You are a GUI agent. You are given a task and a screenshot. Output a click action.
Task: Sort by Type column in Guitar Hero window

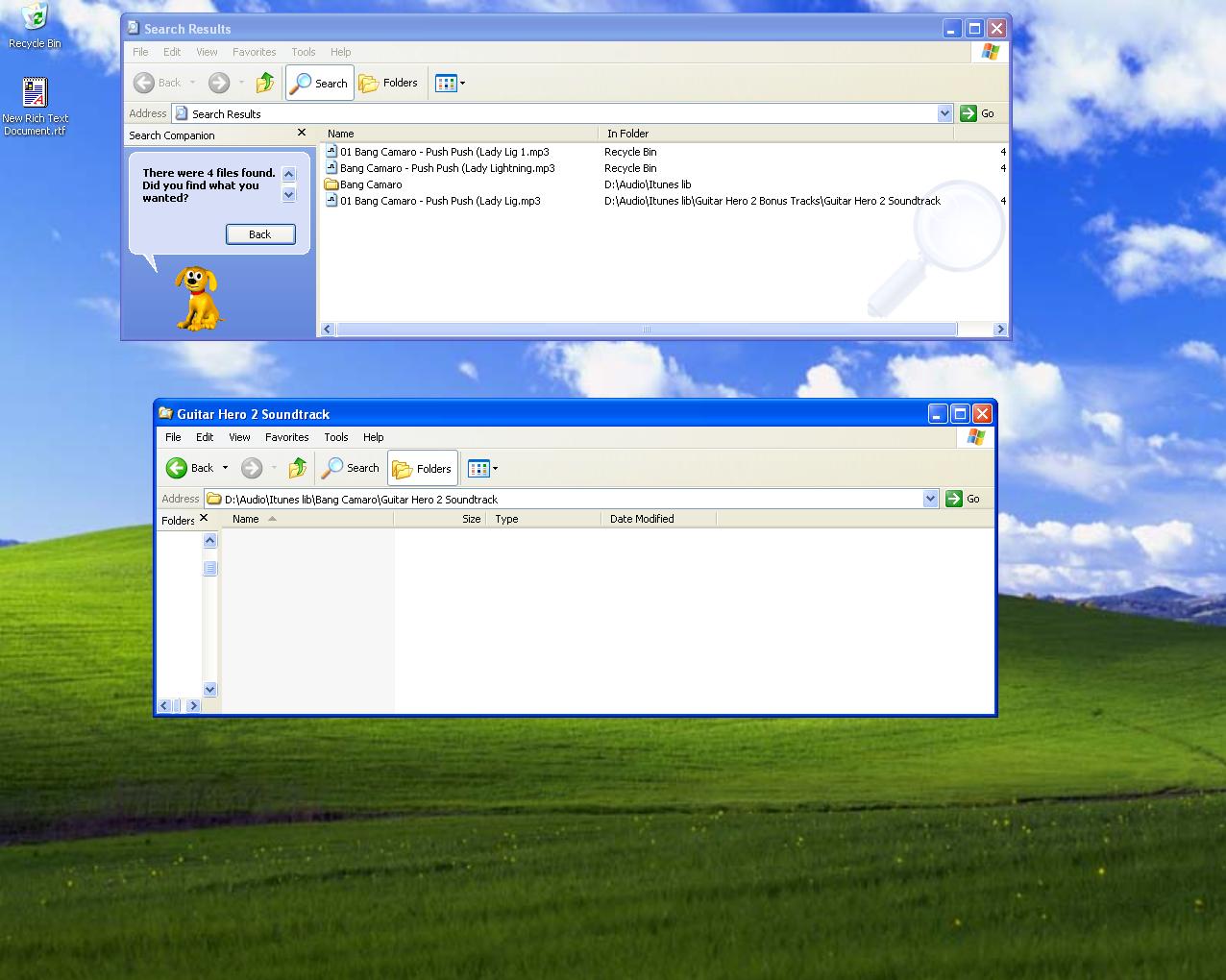544,519
